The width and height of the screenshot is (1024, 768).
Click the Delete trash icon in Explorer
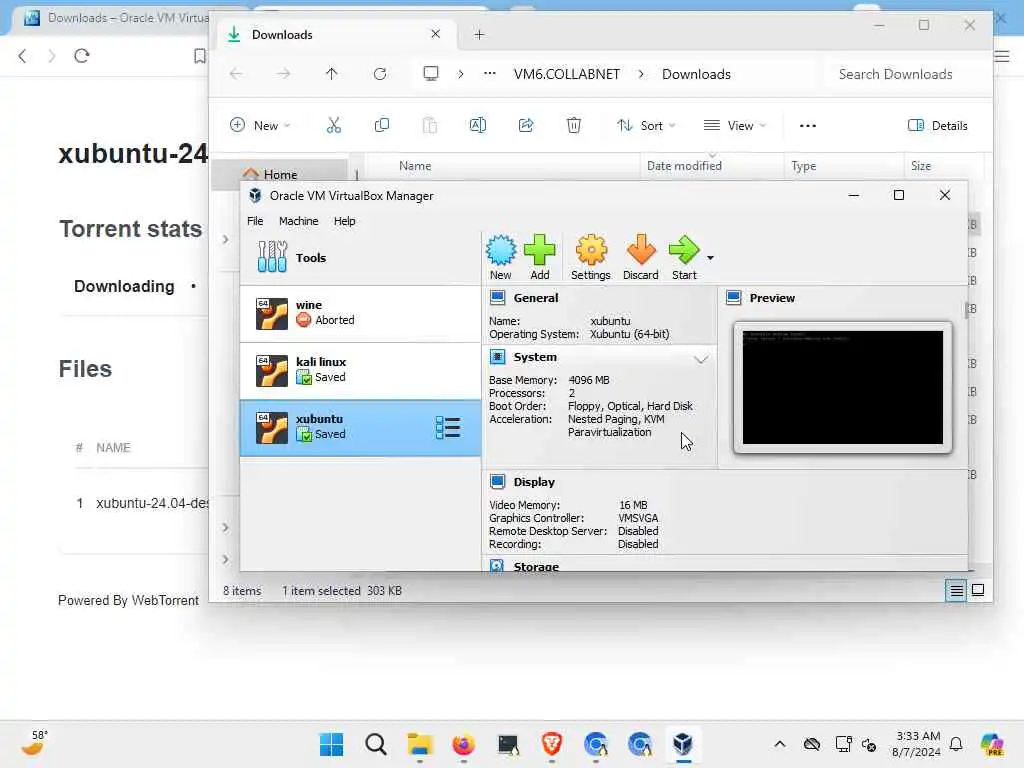[x=573, y=125]
